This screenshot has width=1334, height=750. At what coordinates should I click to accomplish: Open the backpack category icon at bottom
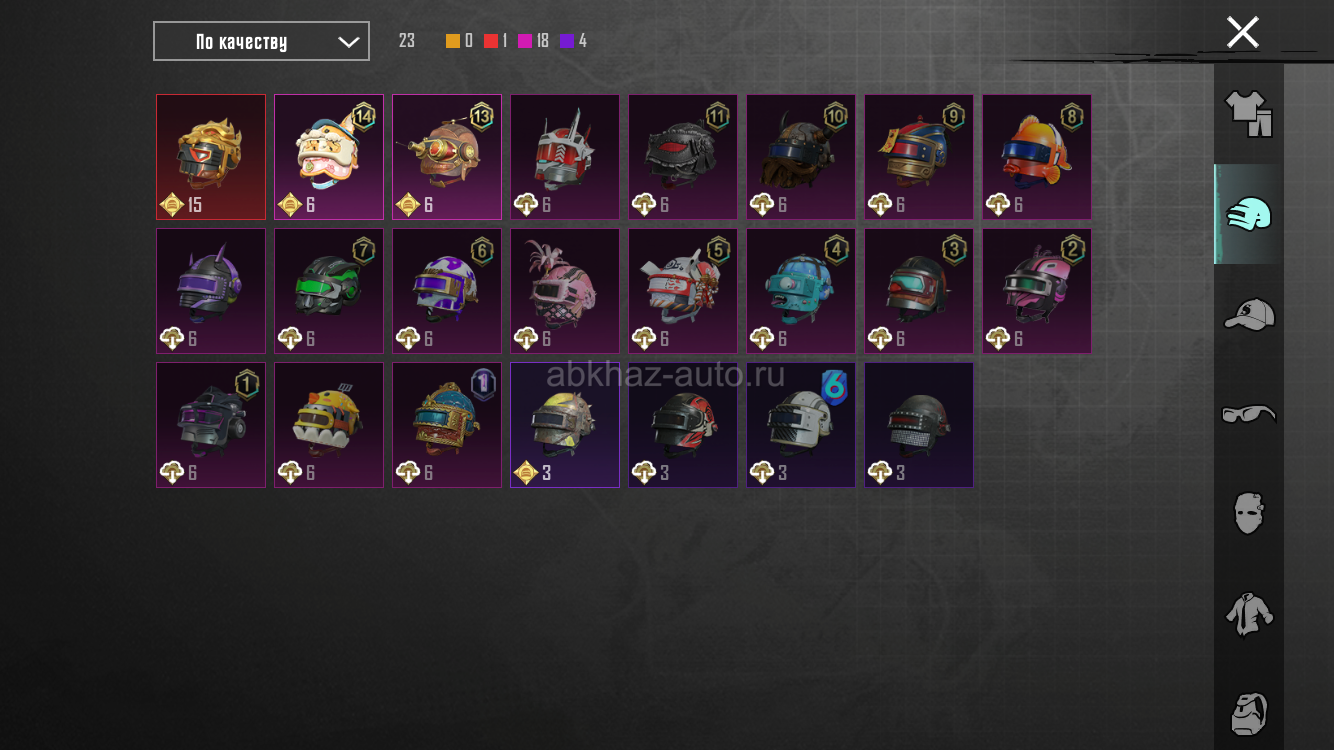click(x=1249, y=714)
